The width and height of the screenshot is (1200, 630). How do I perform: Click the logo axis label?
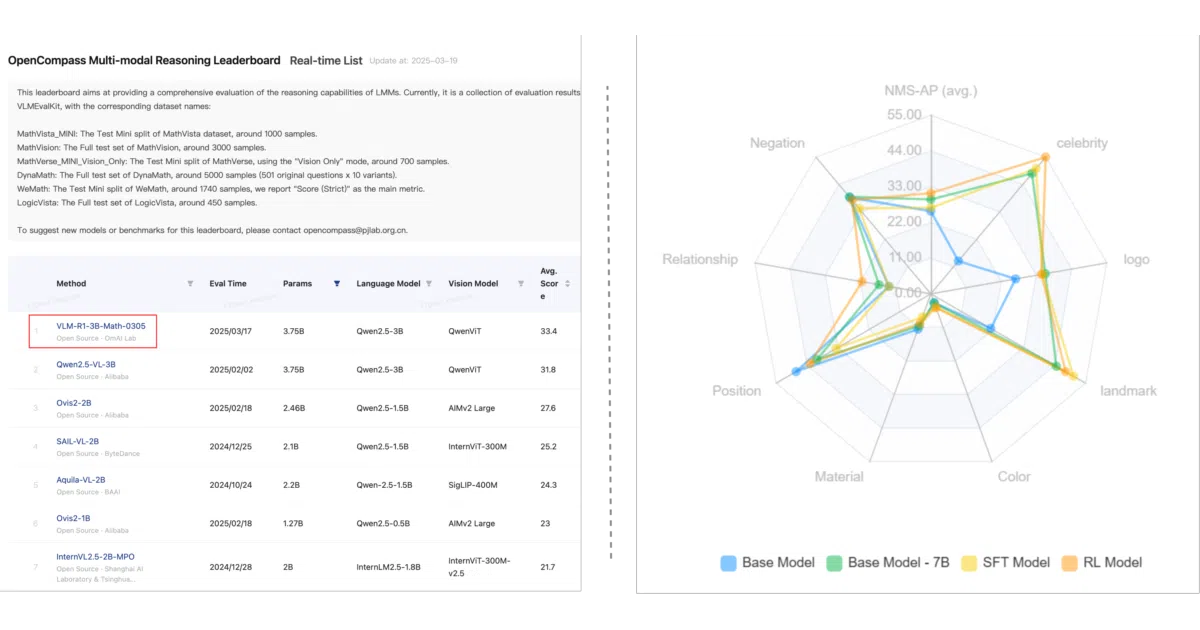point(1136,260)
